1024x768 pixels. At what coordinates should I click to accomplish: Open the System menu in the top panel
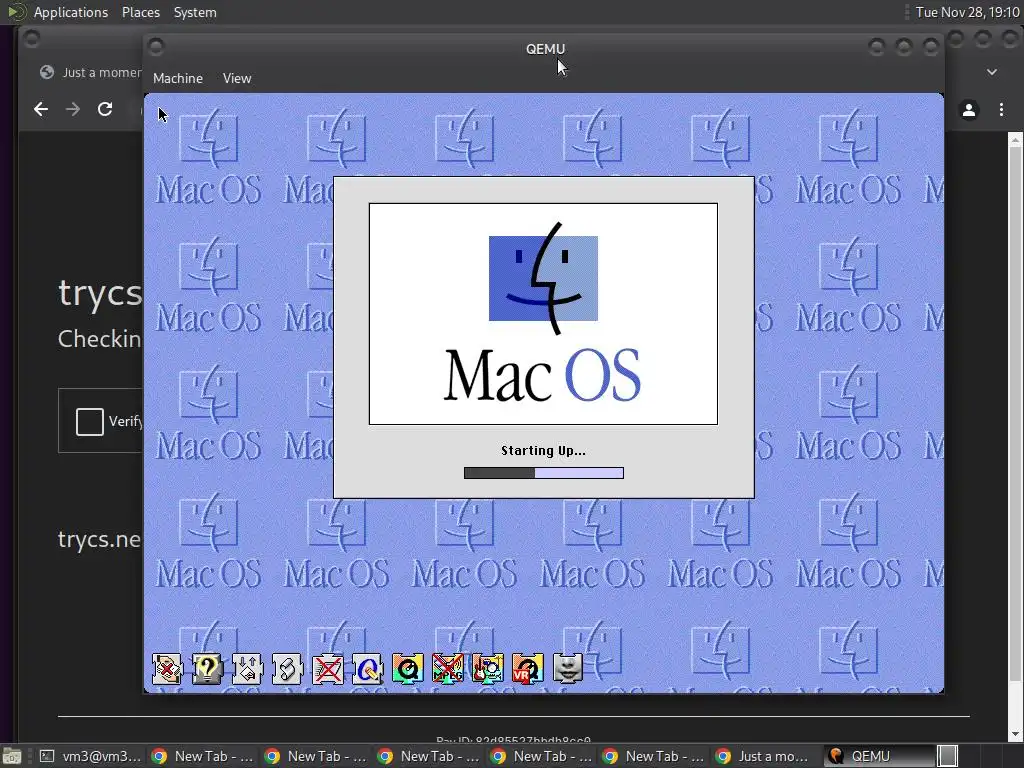[195, 12]
